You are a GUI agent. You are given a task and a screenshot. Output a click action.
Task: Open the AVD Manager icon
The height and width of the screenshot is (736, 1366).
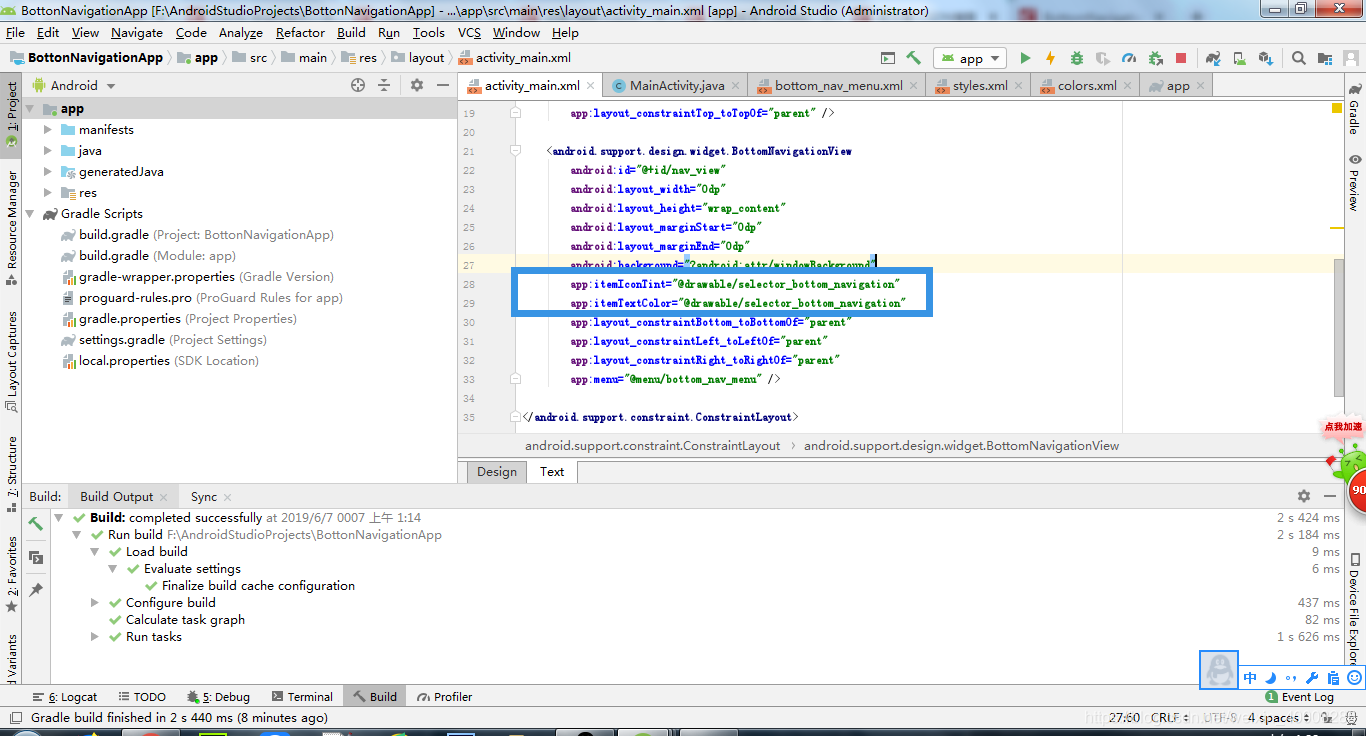point(1240,58)
